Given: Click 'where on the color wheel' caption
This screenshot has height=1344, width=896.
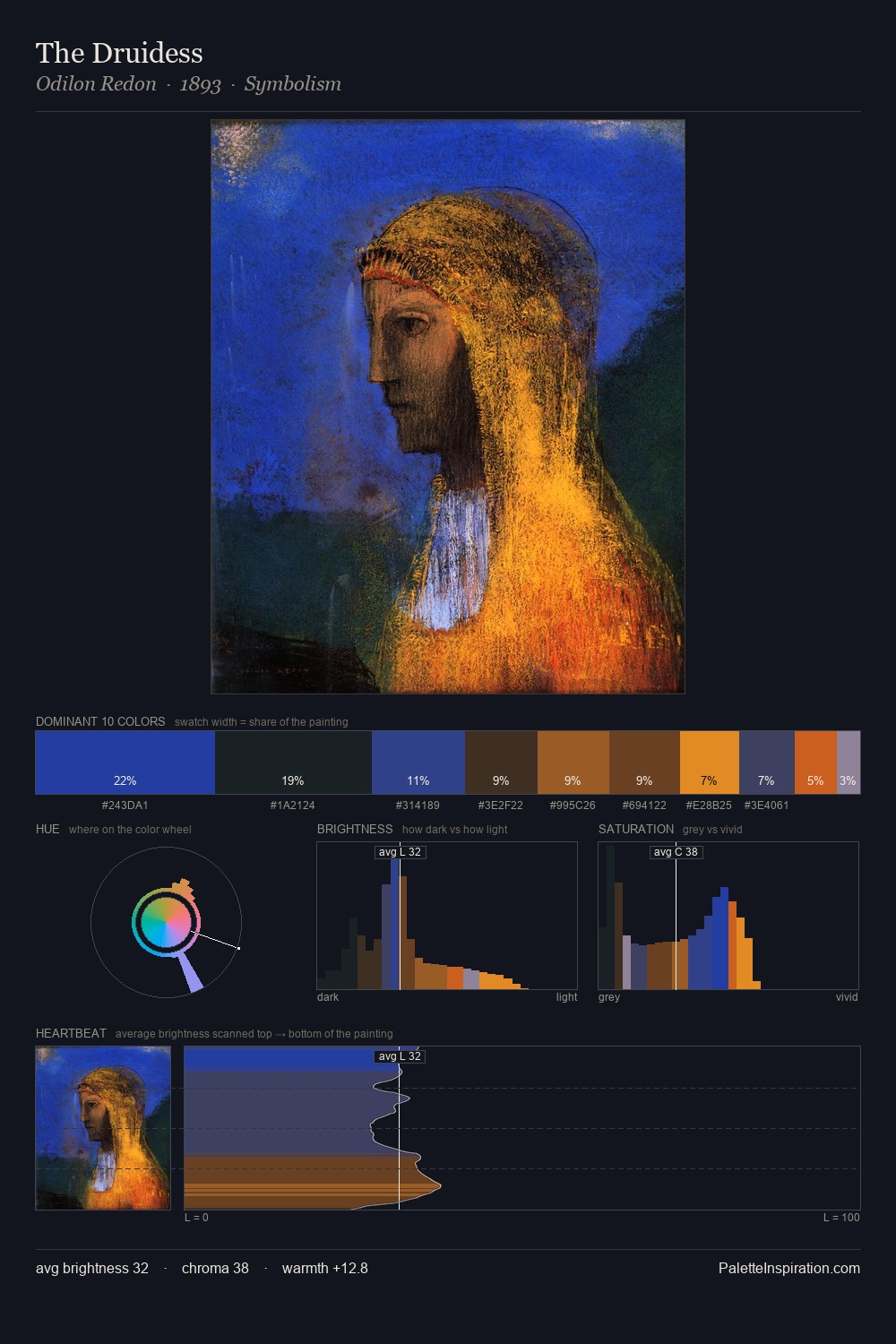Looking at the screenshot, I should [x=130, y=830].
